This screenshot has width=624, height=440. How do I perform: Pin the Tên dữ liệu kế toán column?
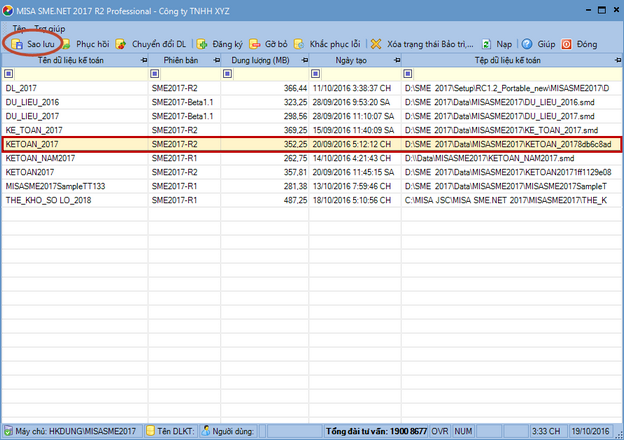click(144, 60)
